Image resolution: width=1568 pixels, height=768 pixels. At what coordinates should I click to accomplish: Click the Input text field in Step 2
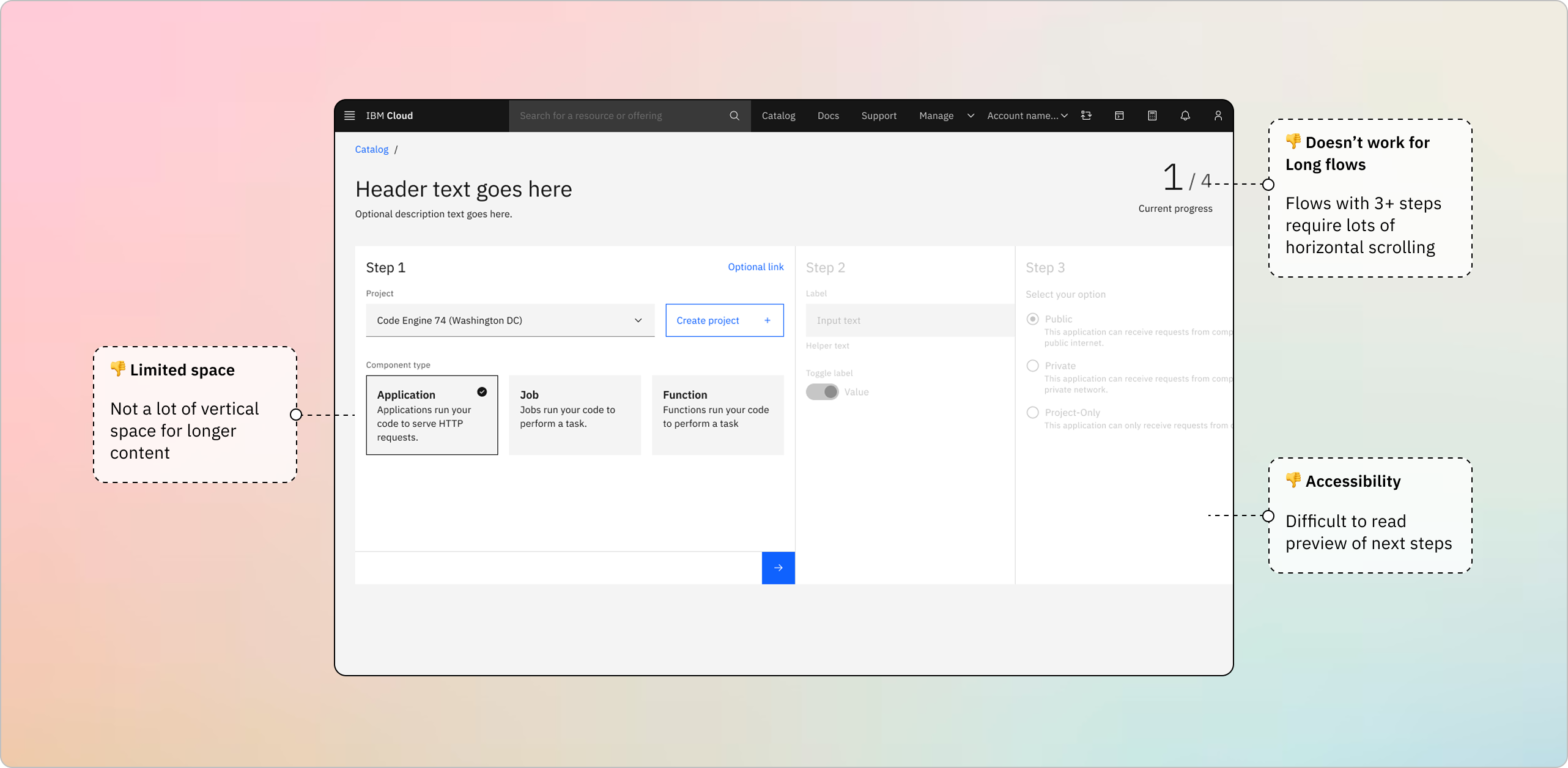click(910, 320)
